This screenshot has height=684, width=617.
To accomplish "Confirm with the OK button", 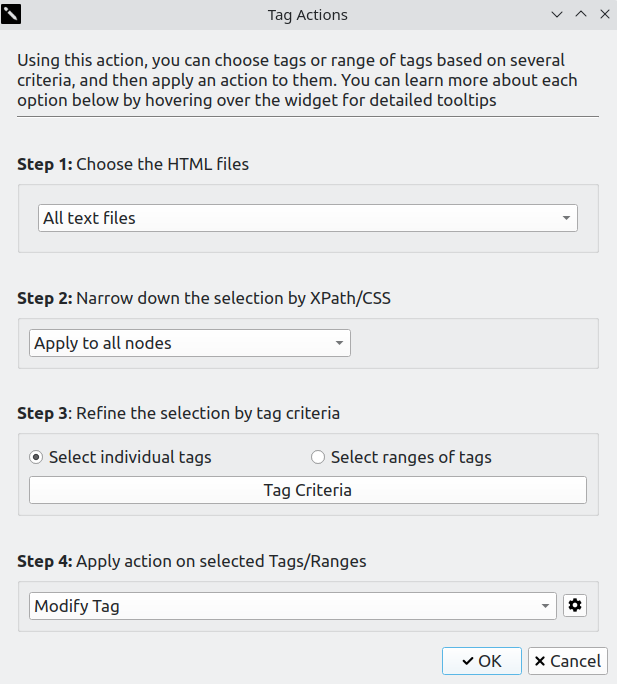I will pyautogui.click(x=481, y=661).
